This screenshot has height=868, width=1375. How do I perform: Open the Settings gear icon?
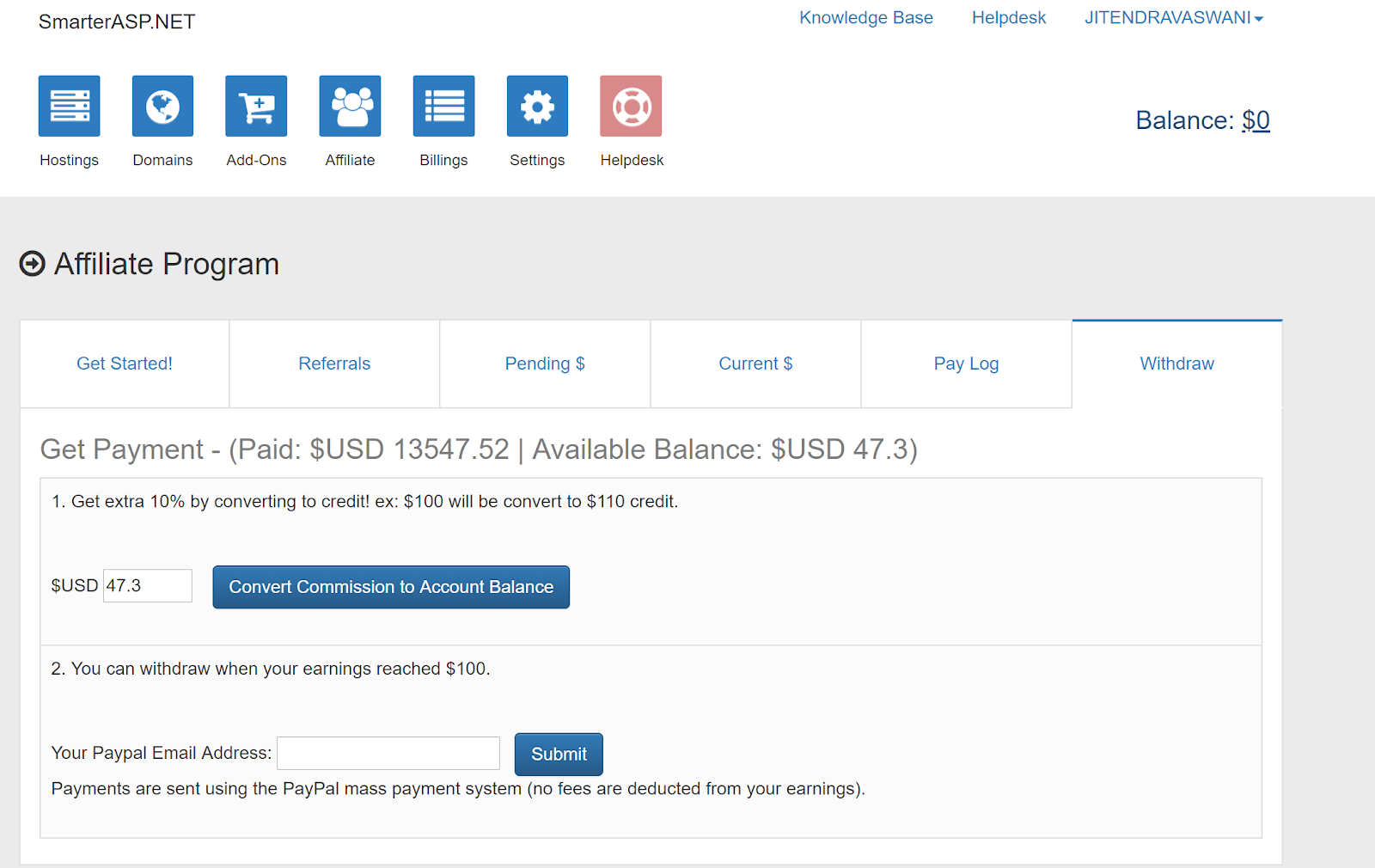point(537,106)
